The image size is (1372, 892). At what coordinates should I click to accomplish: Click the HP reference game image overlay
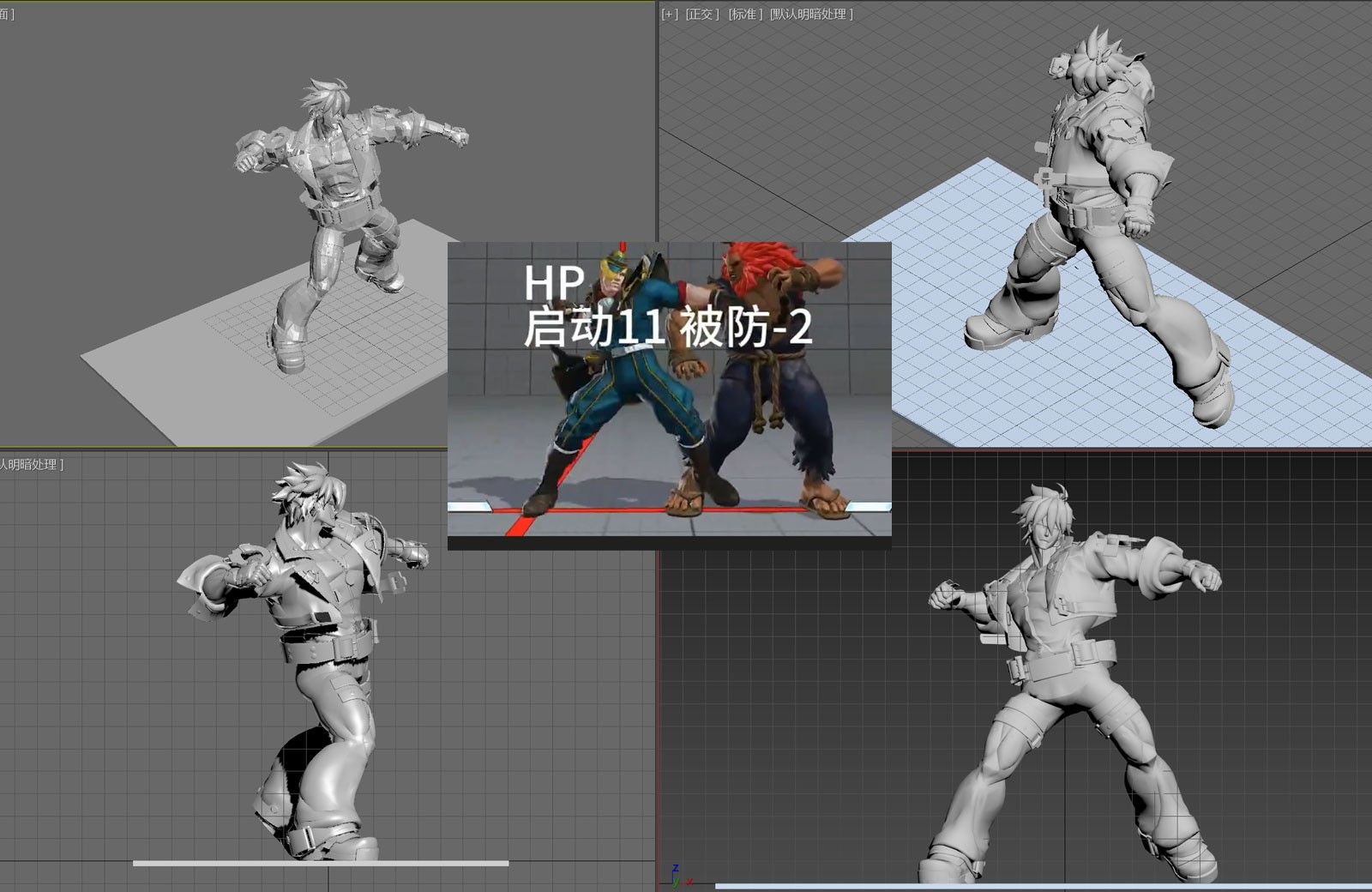tap(669, 395)
